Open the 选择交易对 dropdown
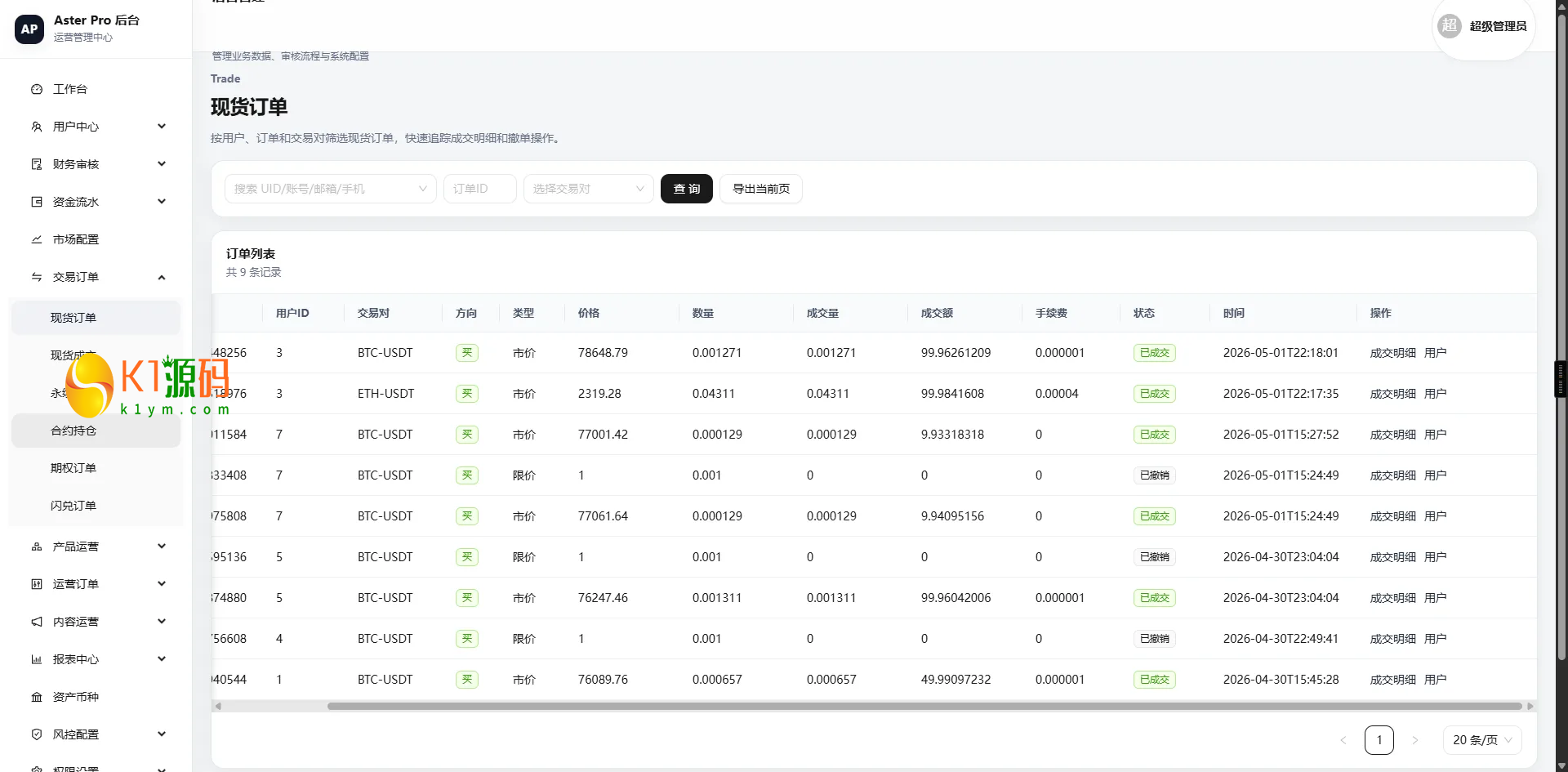 pos(588,189)
